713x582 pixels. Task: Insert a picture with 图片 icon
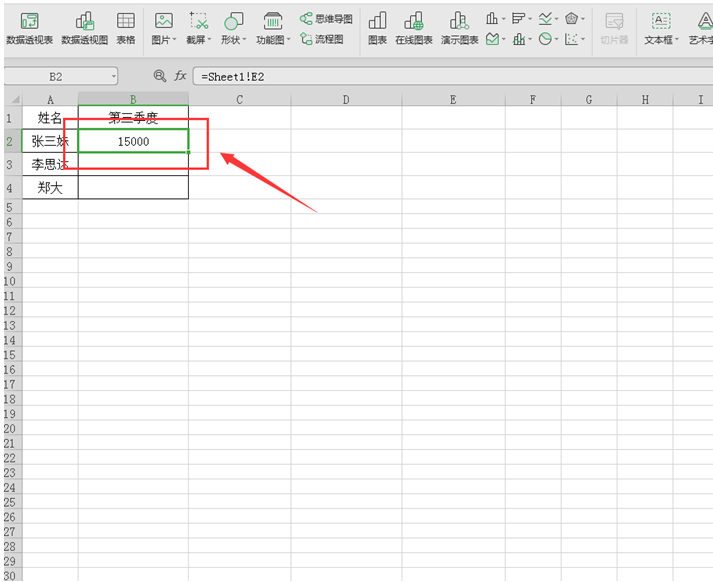pos(163,21)
